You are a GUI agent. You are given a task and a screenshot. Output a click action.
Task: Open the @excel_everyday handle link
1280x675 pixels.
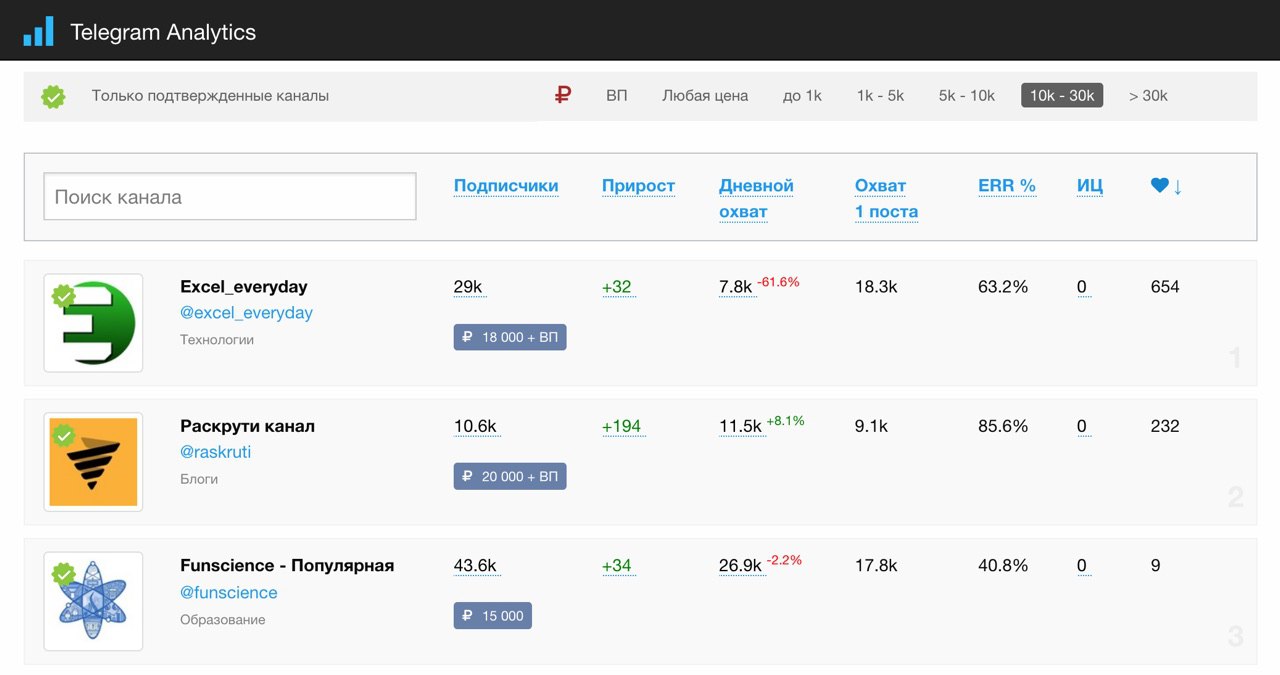[246, 313]
